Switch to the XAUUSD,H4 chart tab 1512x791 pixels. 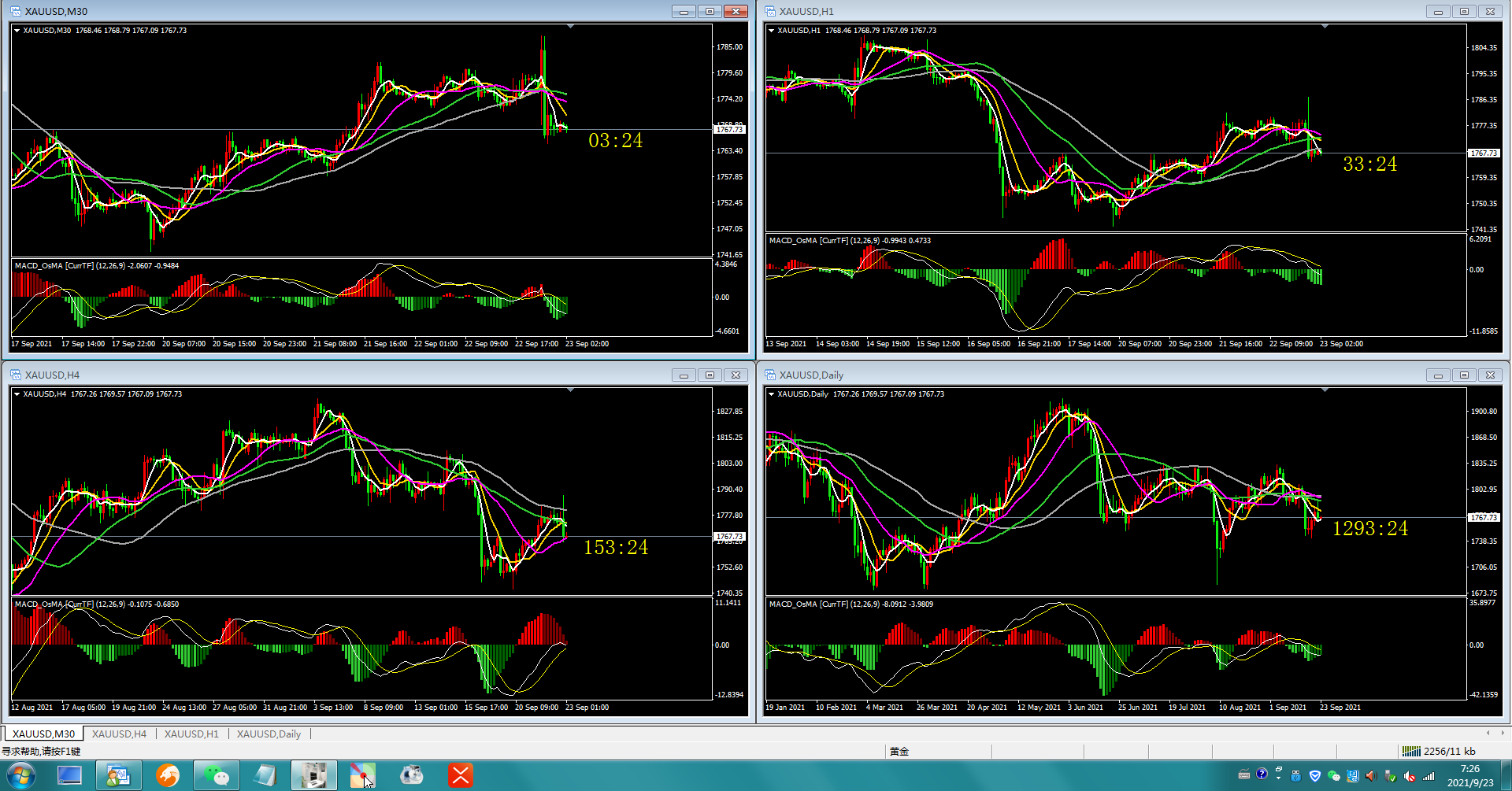coord(119,734)
